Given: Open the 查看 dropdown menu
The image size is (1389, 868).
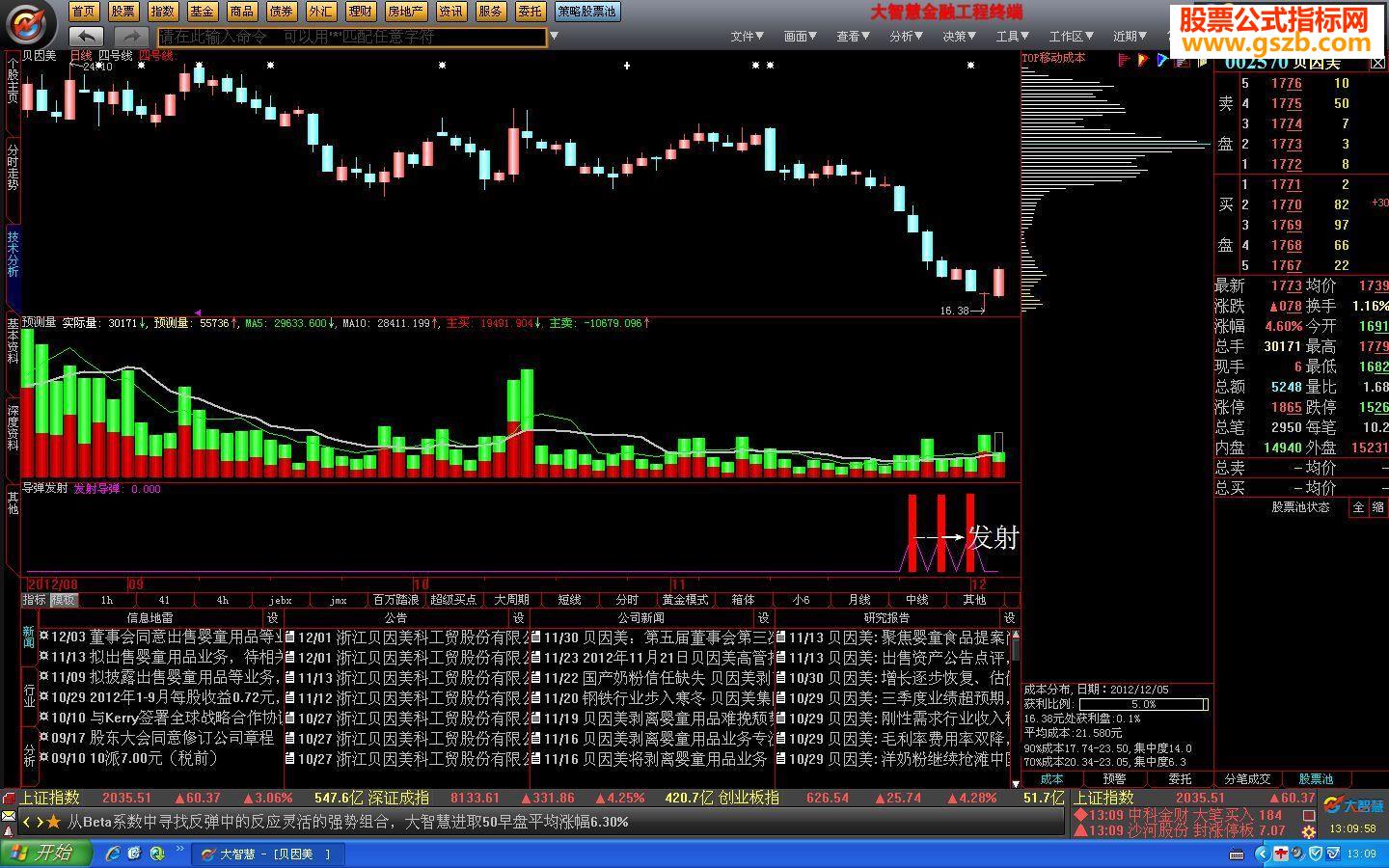Looking at the screenshot, I should tap(853, 37).
